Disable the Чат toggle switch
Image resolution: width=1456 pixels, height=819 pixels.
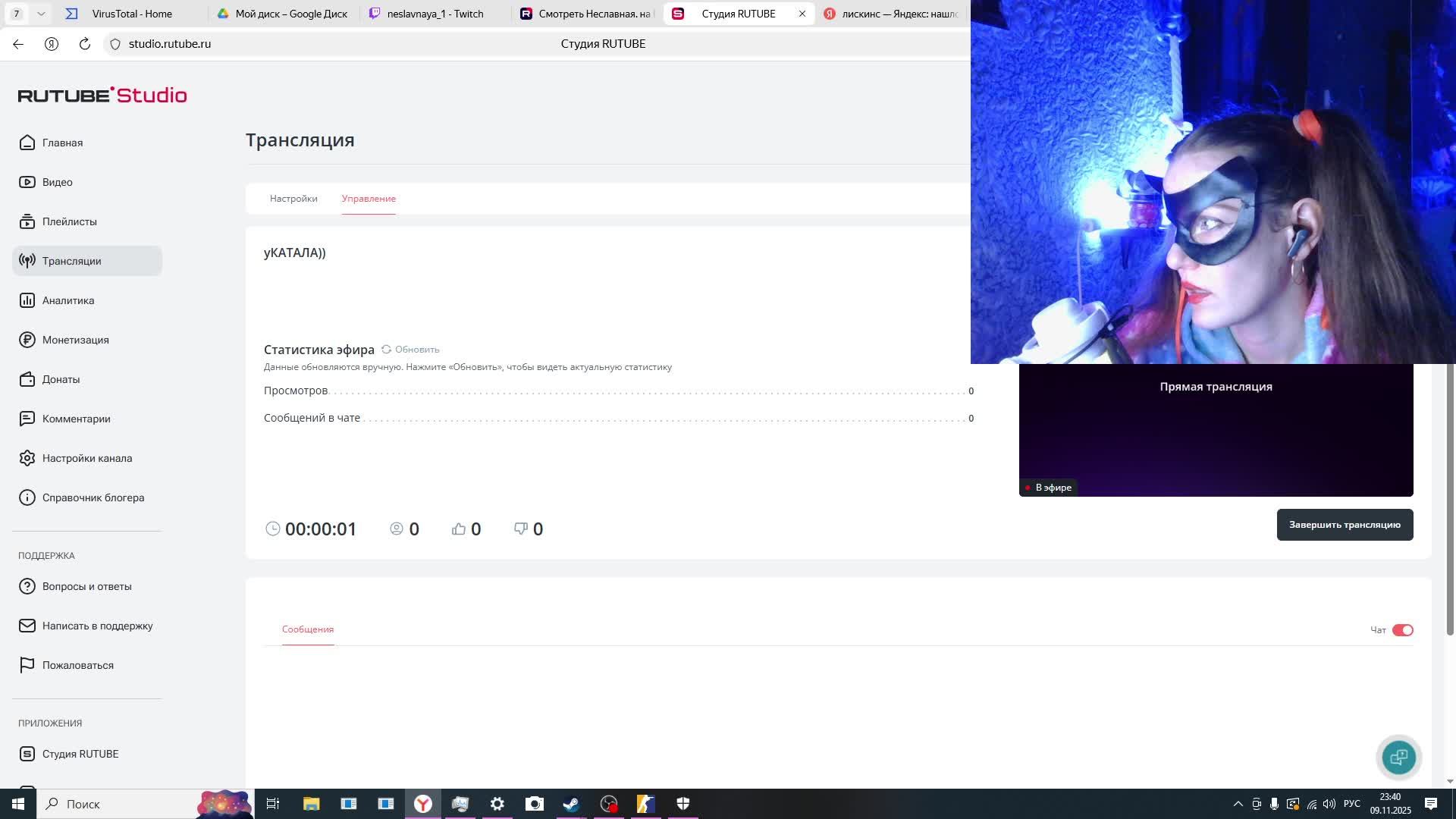click(1402, 630)
